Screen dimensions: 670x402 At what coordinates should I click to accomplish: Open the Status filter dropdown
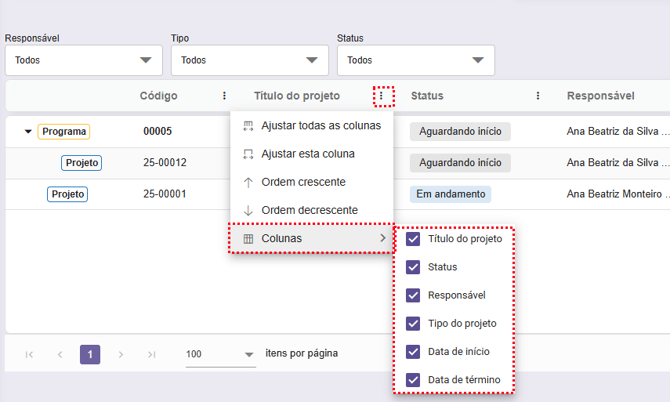(x=415, y=60)
